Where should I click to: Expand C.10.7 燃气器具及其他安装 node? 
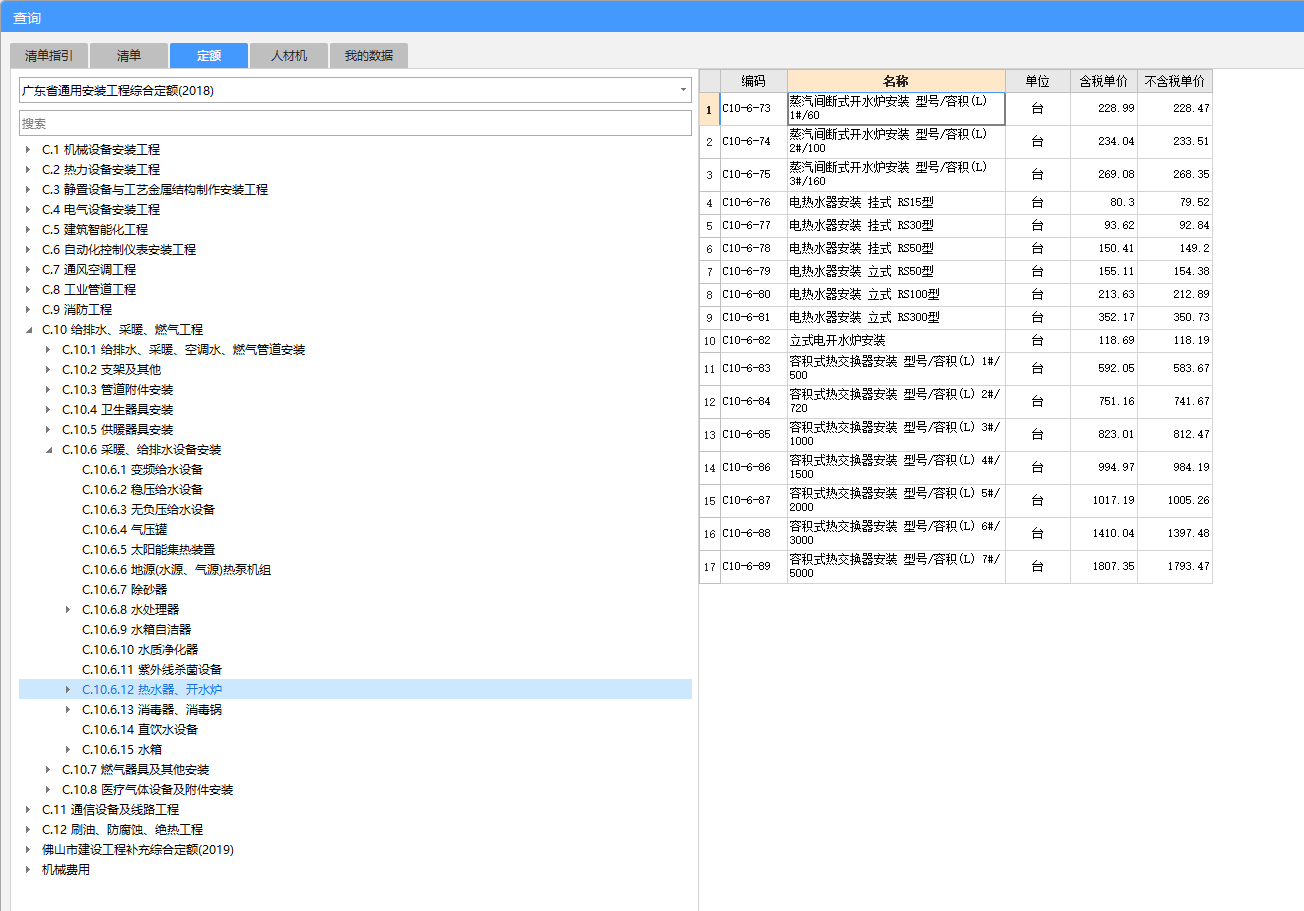[x=48, y=770]
